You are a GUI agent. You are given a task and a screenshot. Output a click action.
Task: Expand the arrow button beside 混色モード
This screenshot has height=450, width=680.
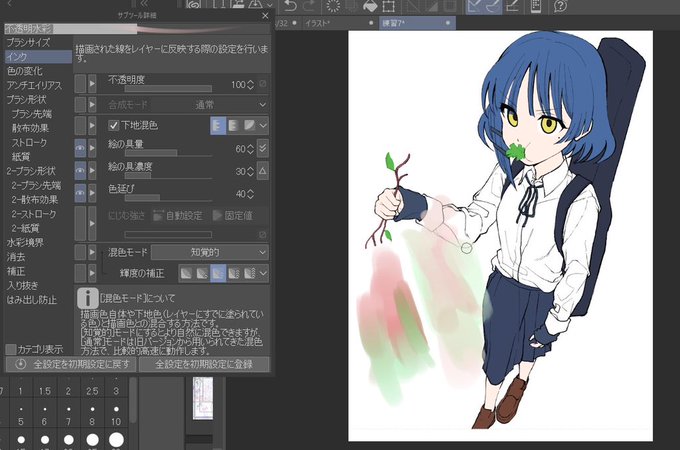(92, 252)
